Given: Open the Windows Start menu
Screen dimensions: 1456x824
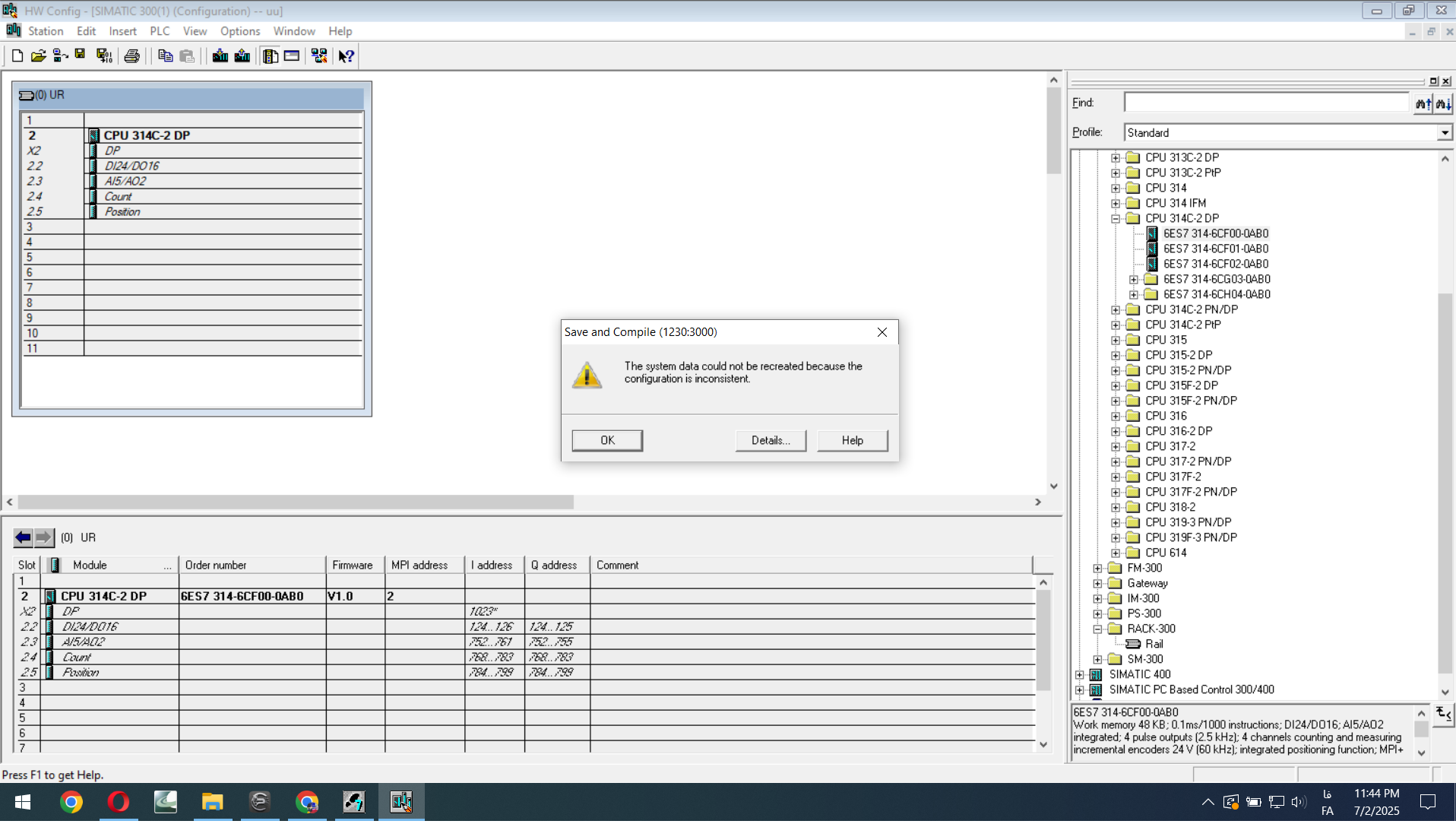Looking at the screenshot, I should (x=23, y=803).
